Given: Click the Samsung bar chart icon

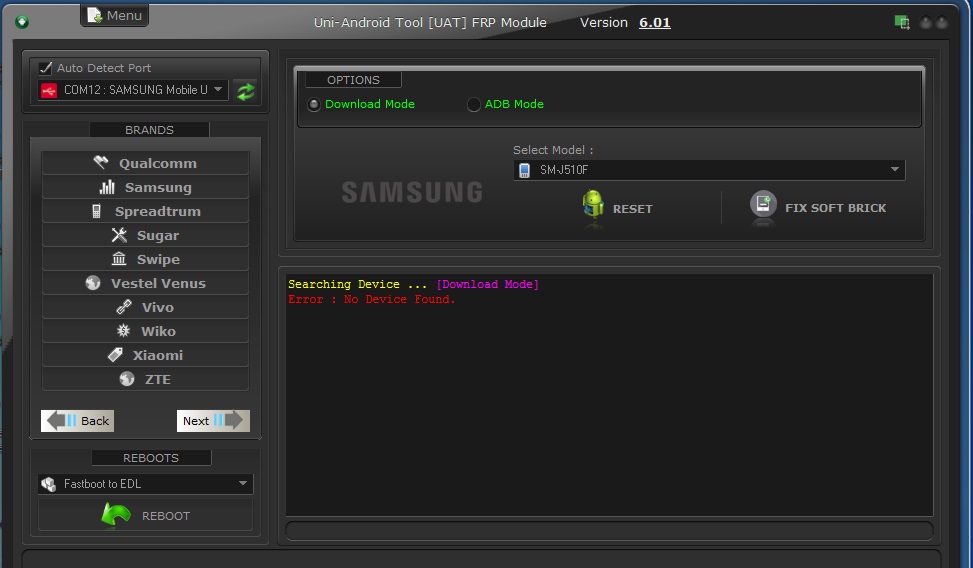Looking at the screenshot, I should pos(107,187).
